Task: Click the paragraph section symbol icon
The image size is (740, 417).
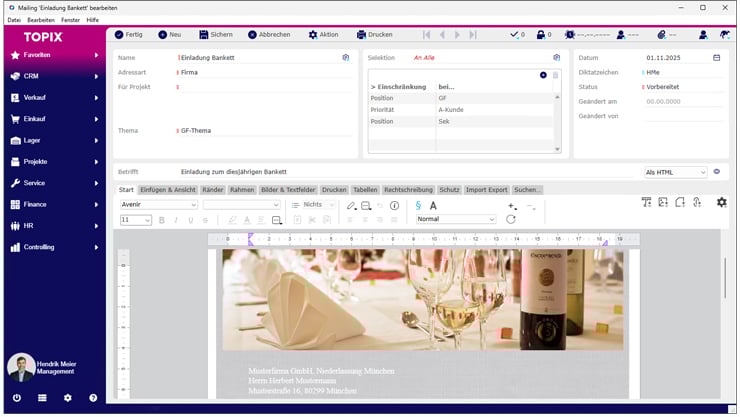Action: (417, 205)
